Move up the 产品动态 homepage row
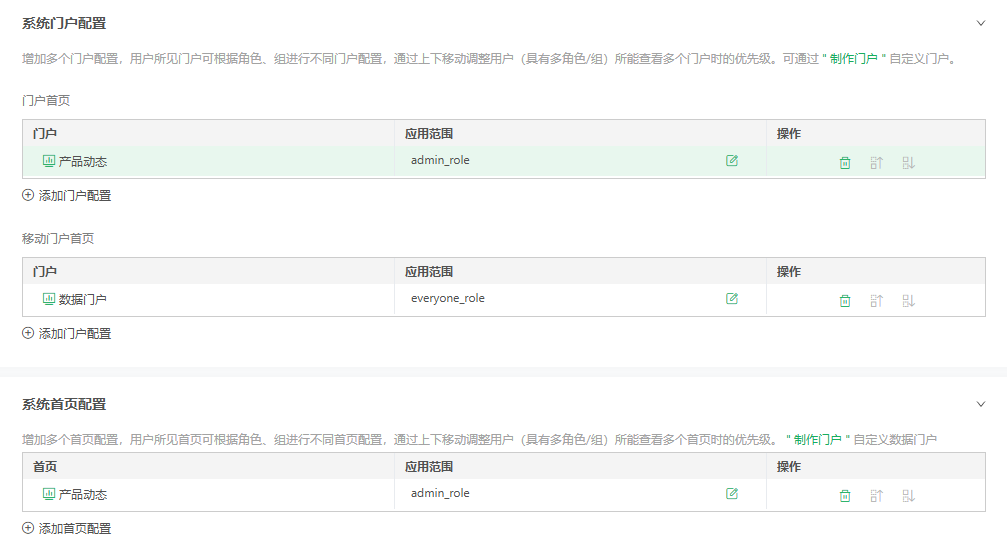 pyautogui.click(x=877, y=496)
